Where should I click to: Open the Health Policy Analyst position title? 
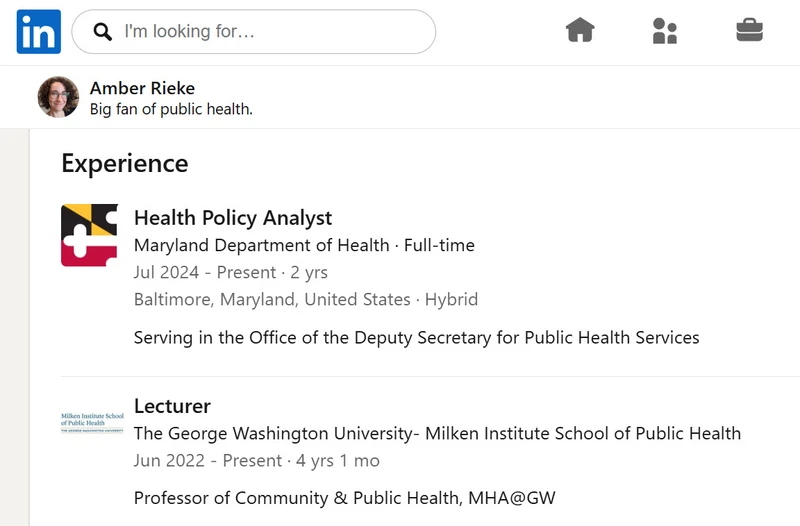click(233, 218)
